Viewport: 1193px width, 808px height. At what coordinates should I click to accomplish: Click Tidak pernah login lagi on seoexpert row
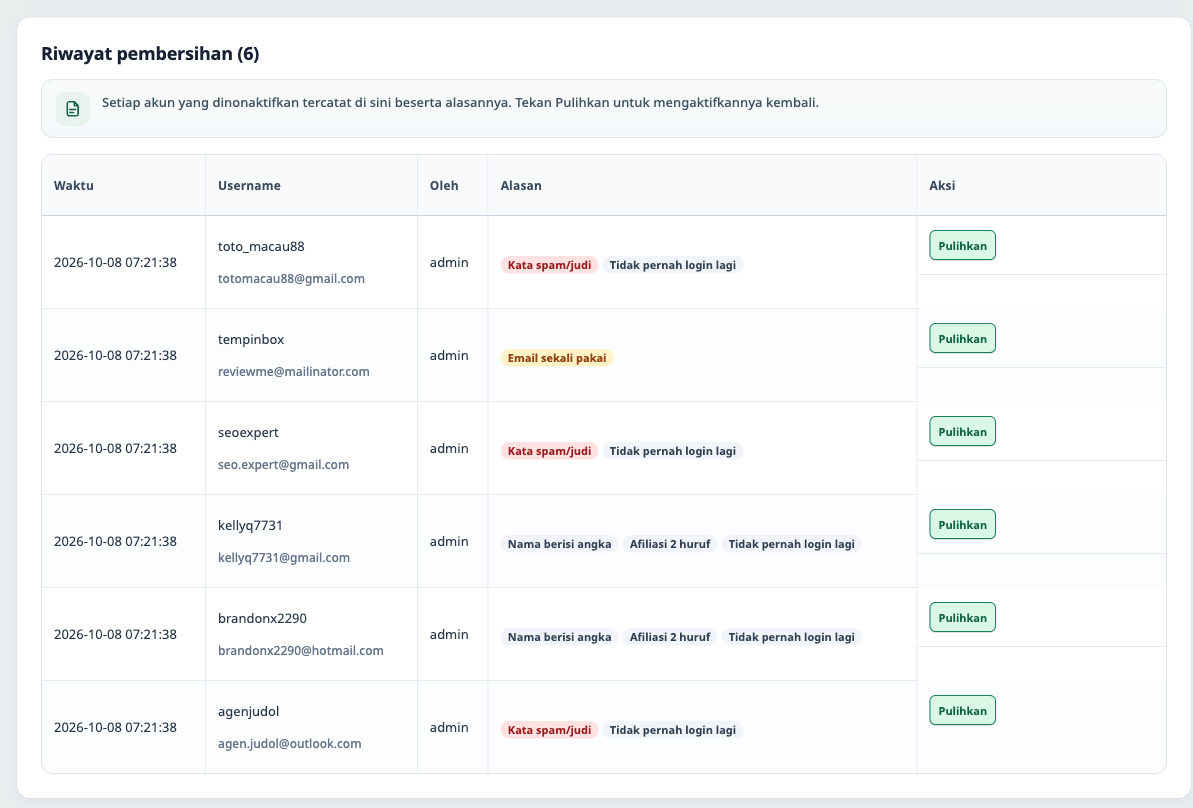click(x=673, y=450)
